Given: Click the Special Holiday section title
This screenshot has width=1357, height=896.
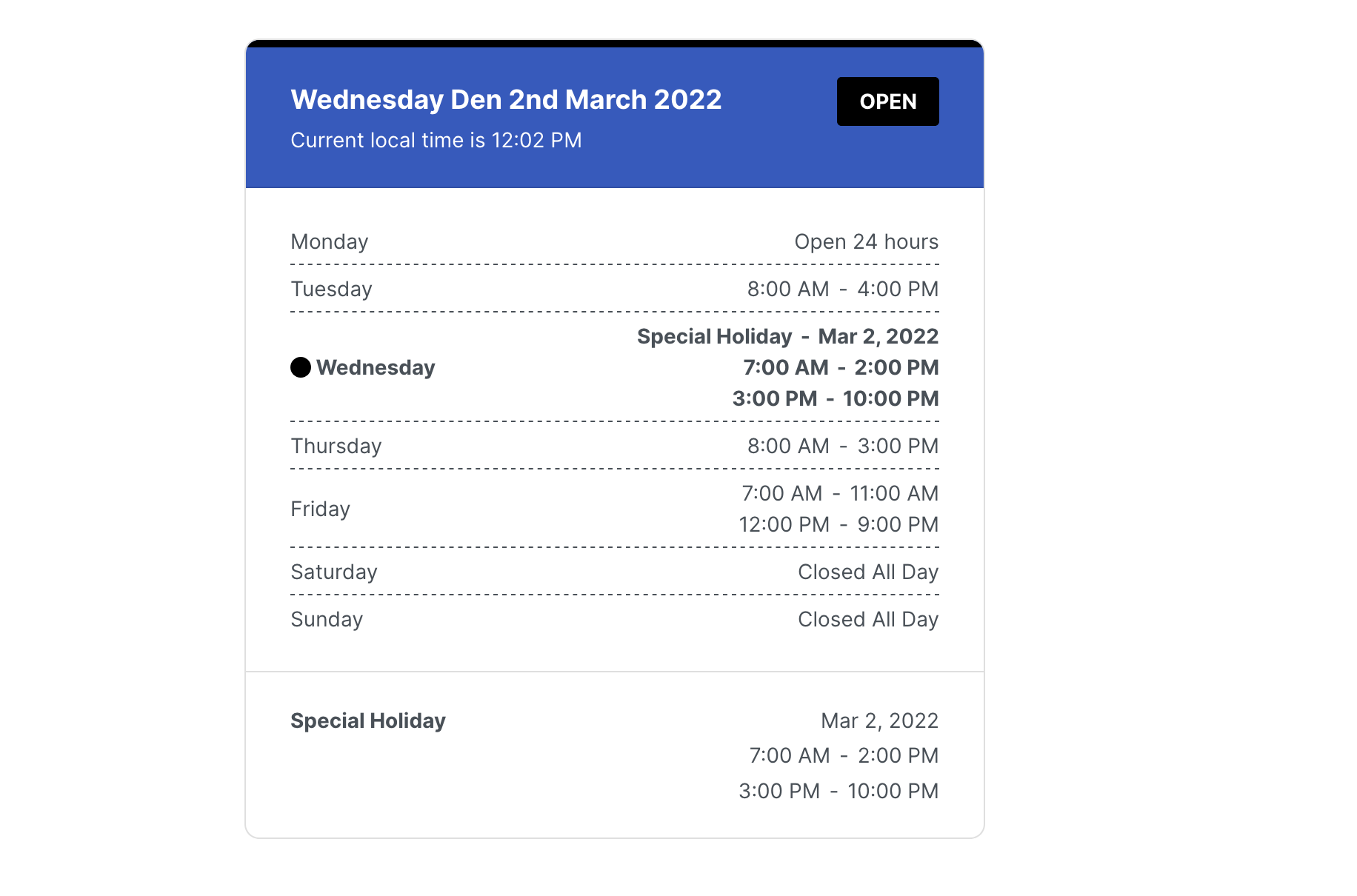Looking at the screenshot, I should [368, 721].
